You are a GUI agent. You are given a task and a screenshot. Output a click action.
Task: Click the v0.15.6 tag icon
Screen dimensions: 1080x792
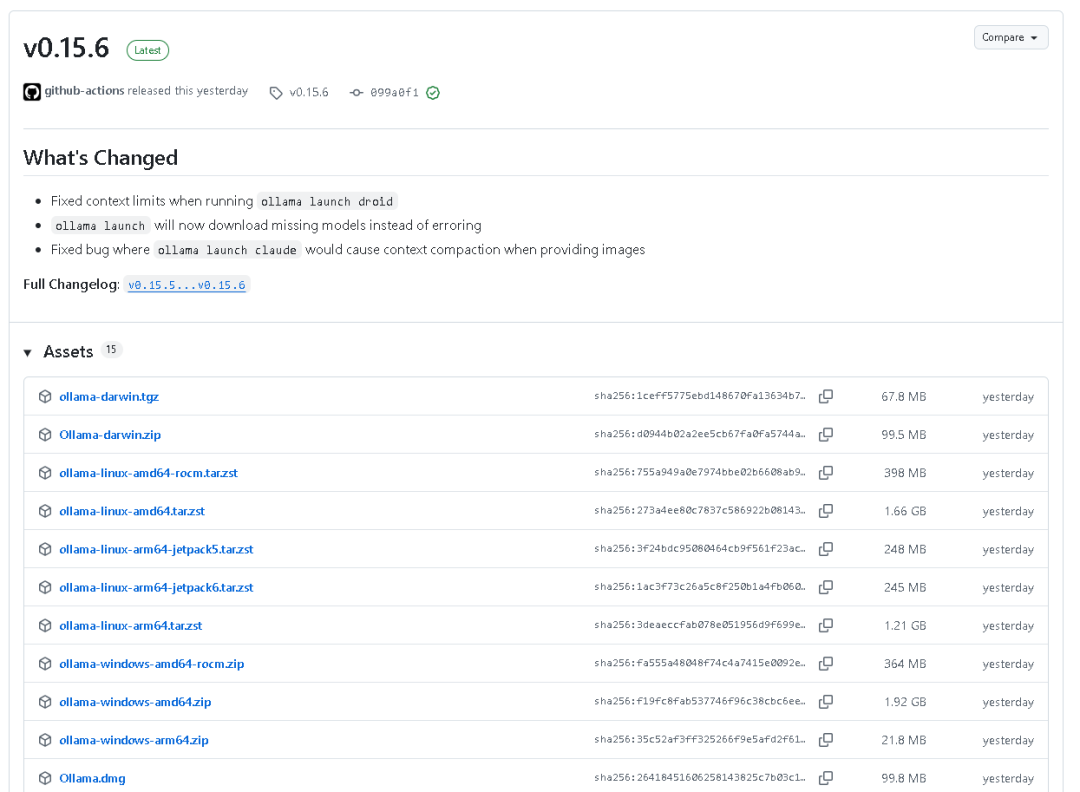click(x=276, y=93)
